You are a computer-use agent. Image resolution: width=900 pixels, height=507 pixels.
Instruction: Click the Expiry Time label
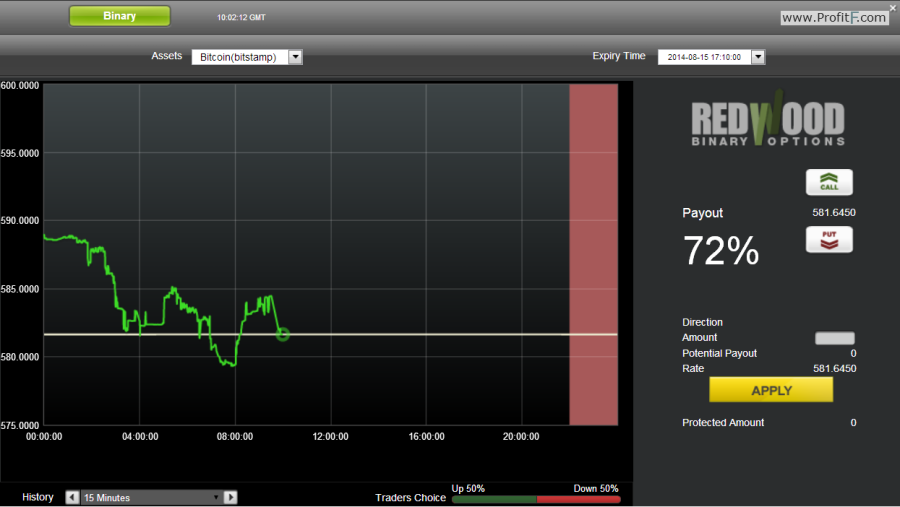click(619, 56)
